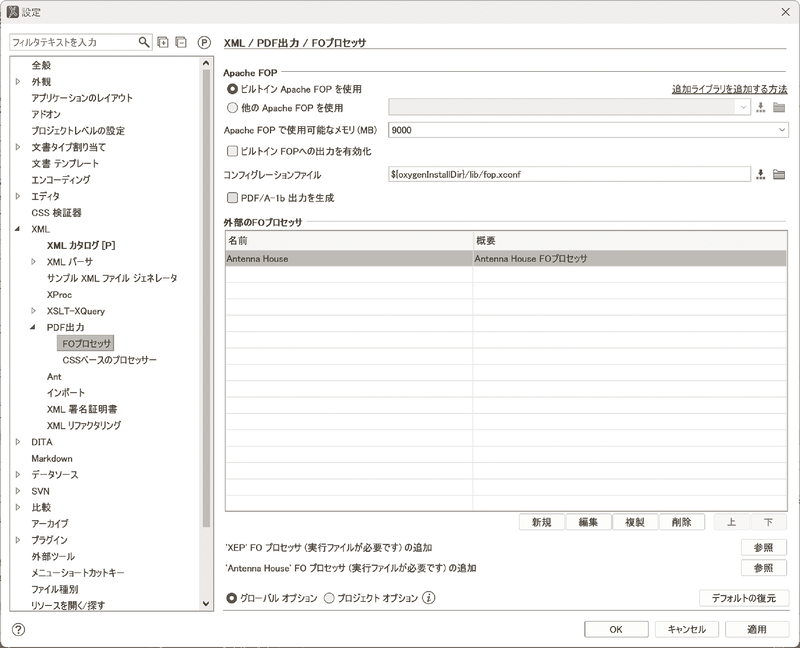Enable ビルトイン FOPへの出力を有効化 checkbox

tap(233, 151)
